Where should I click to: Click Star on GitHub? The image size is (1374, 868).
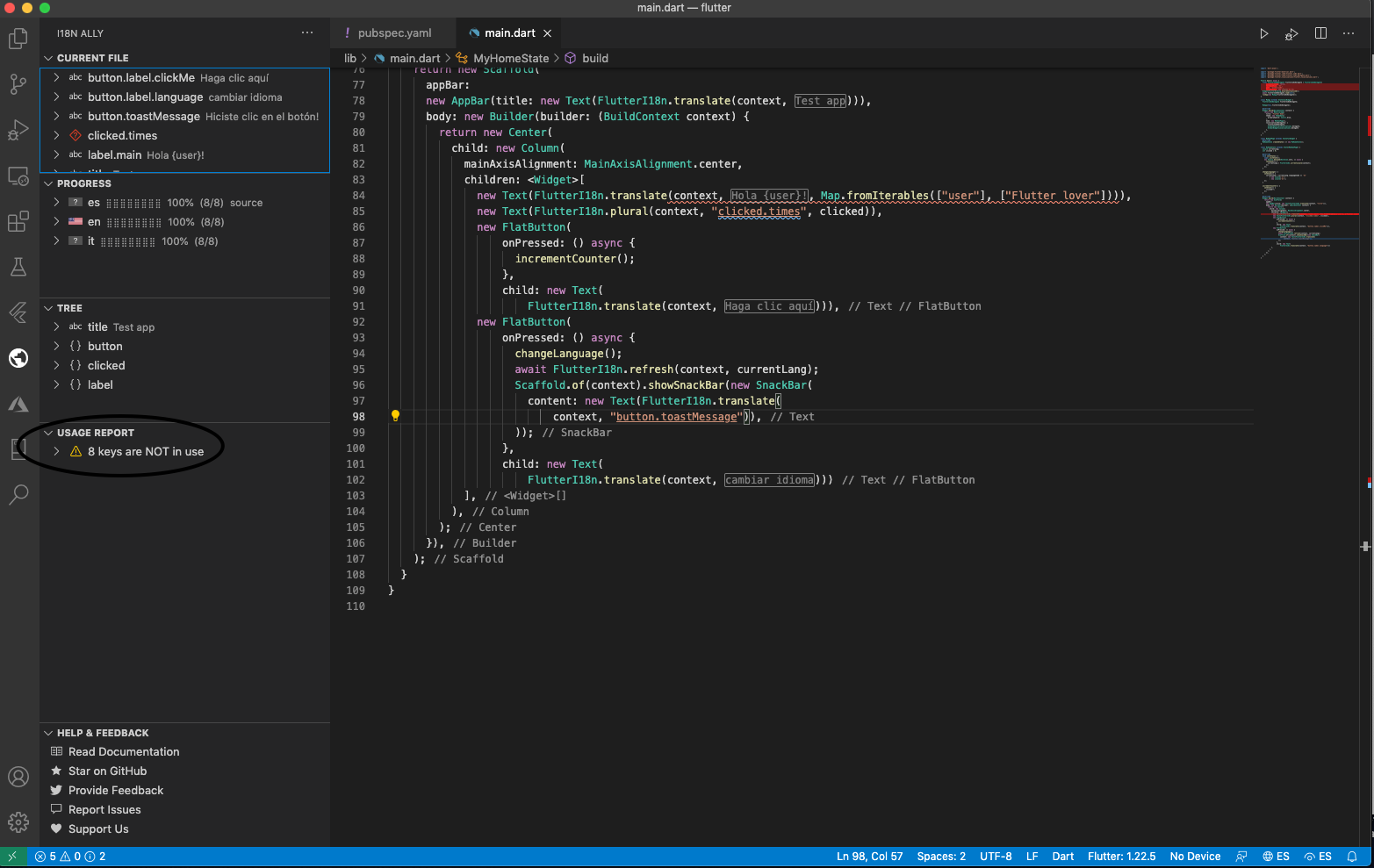click(107, 771)
